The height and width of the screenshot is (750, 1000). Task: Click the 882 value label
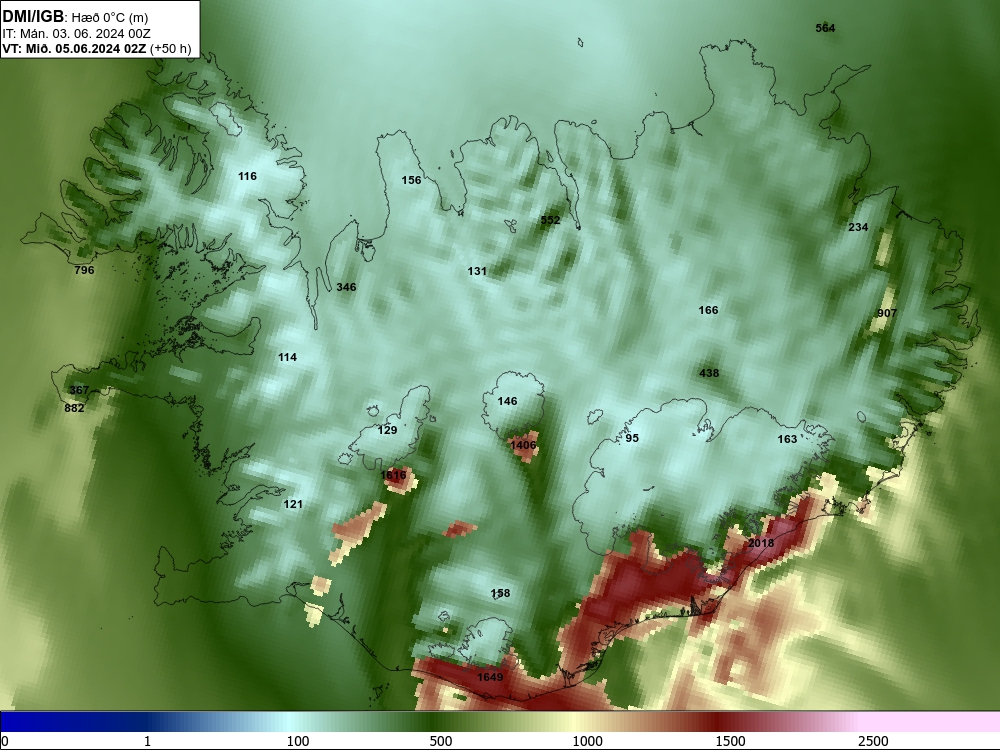[75, 408]
